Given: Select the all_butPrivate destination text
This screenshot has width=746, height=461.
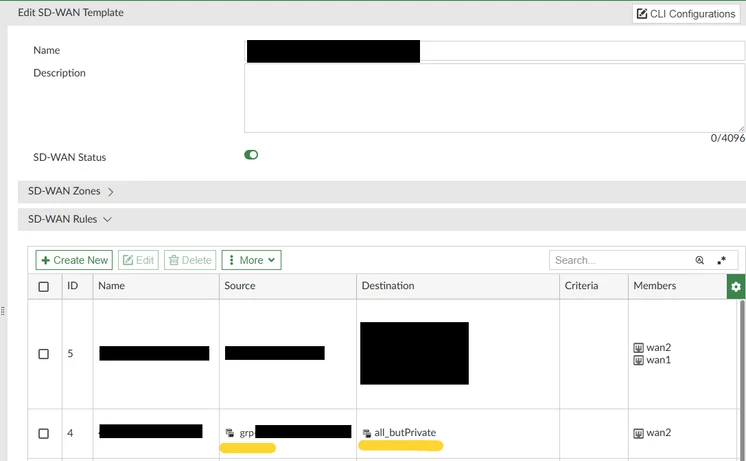Looking at the screenshot, I should coord(405,432).
